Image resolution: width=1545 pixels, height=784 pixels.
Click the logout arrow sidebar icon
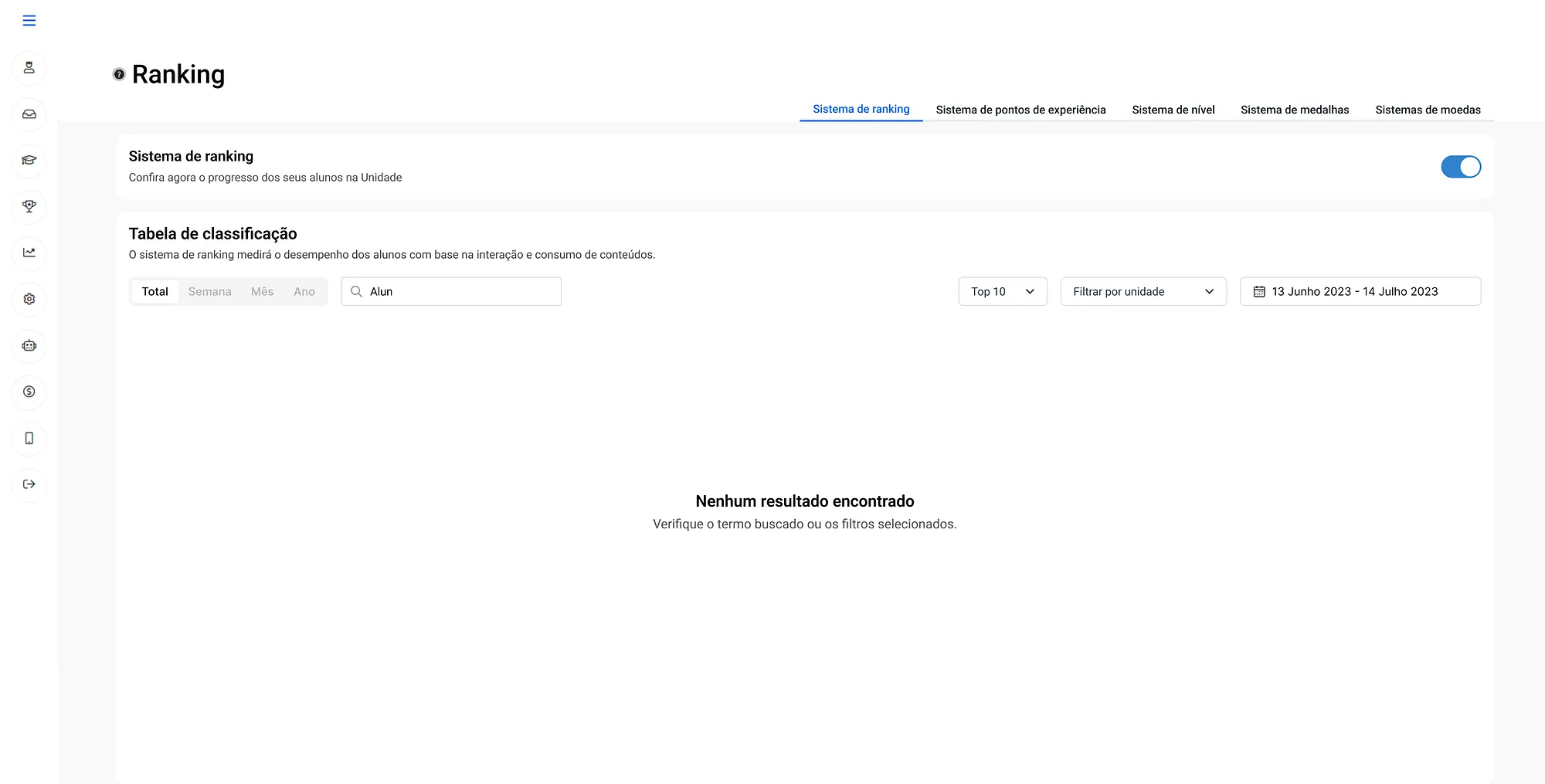(x=29, y=484)
